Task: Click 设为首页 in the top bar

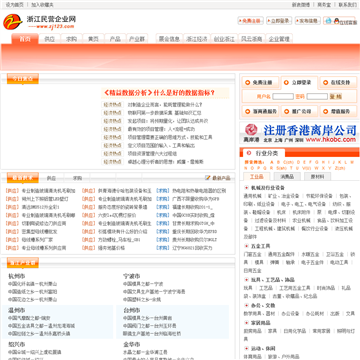Action: pyautogui.click(x=15, y=5)
